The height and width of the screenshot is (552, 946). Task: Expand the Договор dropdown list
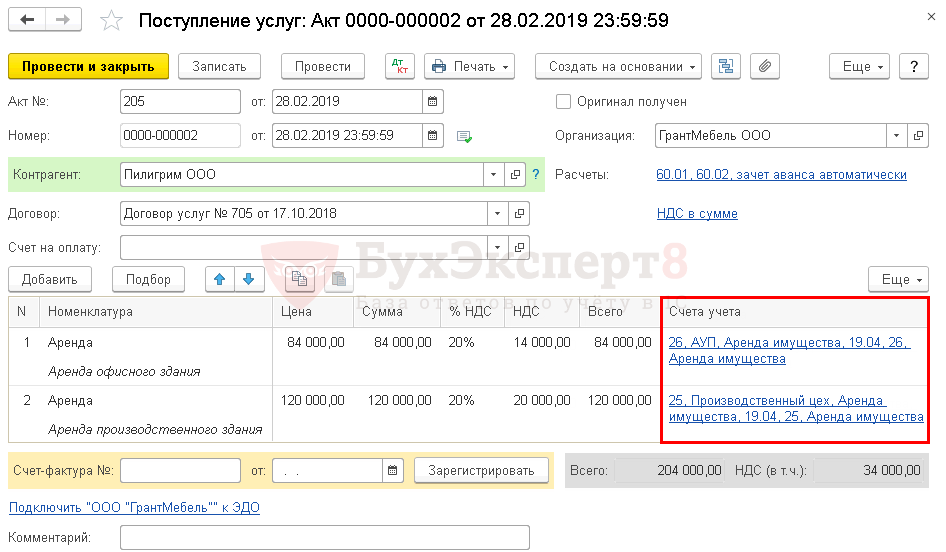pyautogui.click(x=497, y=214)
